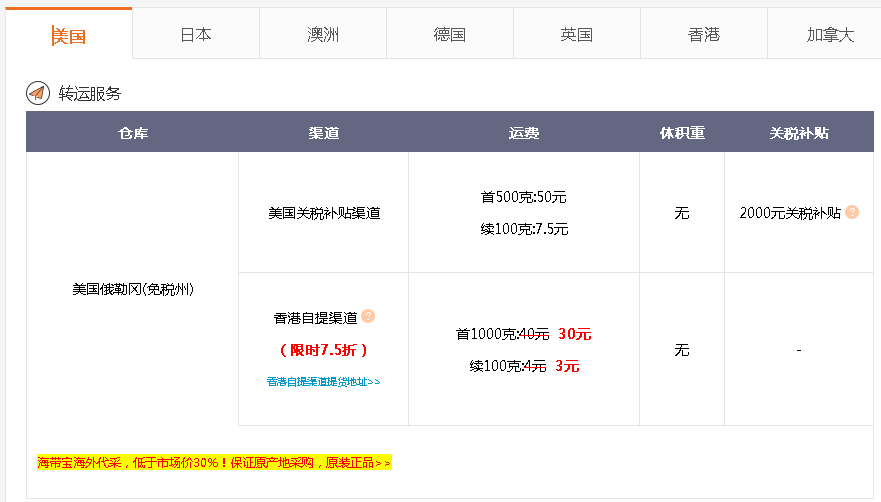Screen dimensions: 881x502
Task: Click the 美国关税补贴渠道 channel name
Action: [323, 213]
